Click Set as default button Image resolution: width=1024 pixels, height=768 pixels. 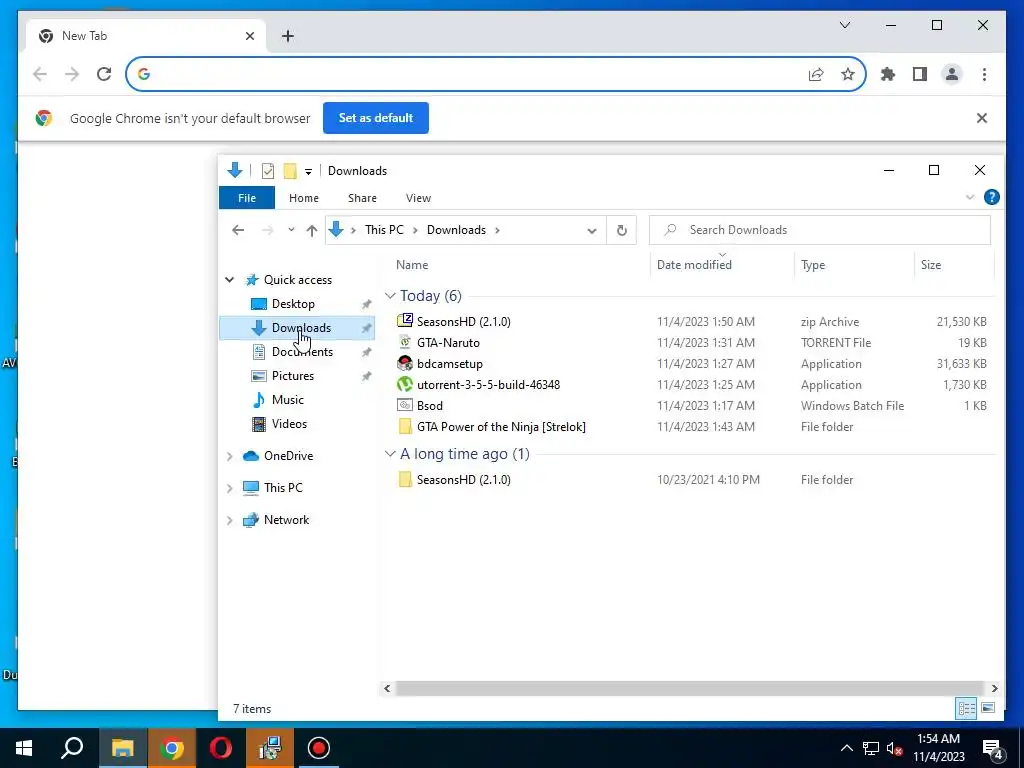click(x=376, y=118)
